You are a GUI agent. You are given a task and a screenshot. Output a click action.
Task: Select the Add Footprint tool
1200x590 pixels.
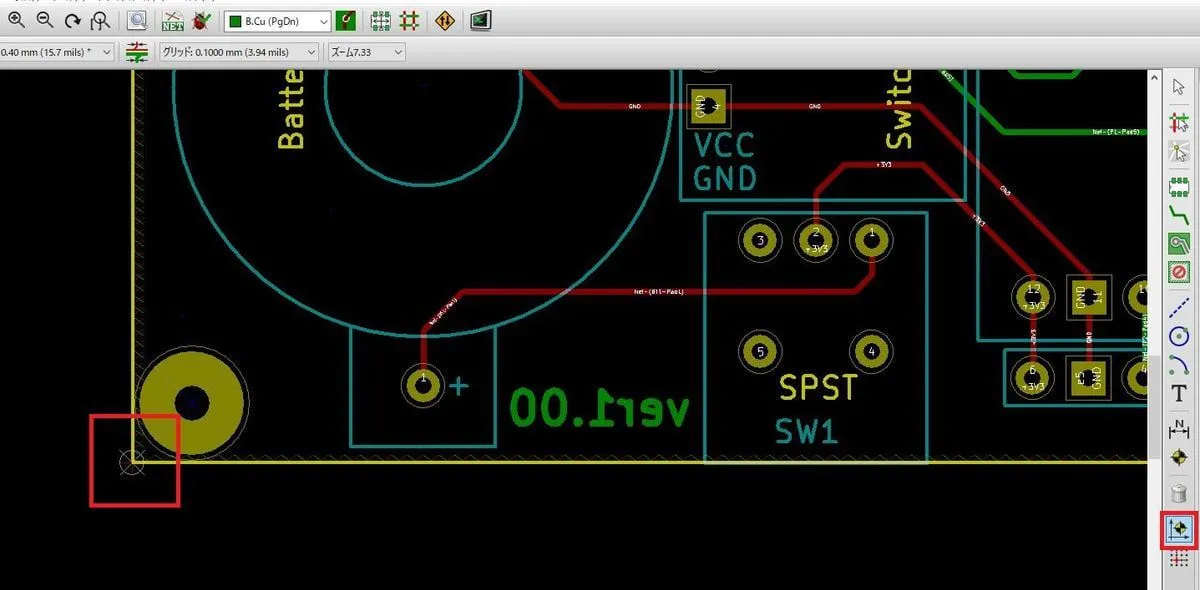pyautogui.click(x=1179, y=187)
